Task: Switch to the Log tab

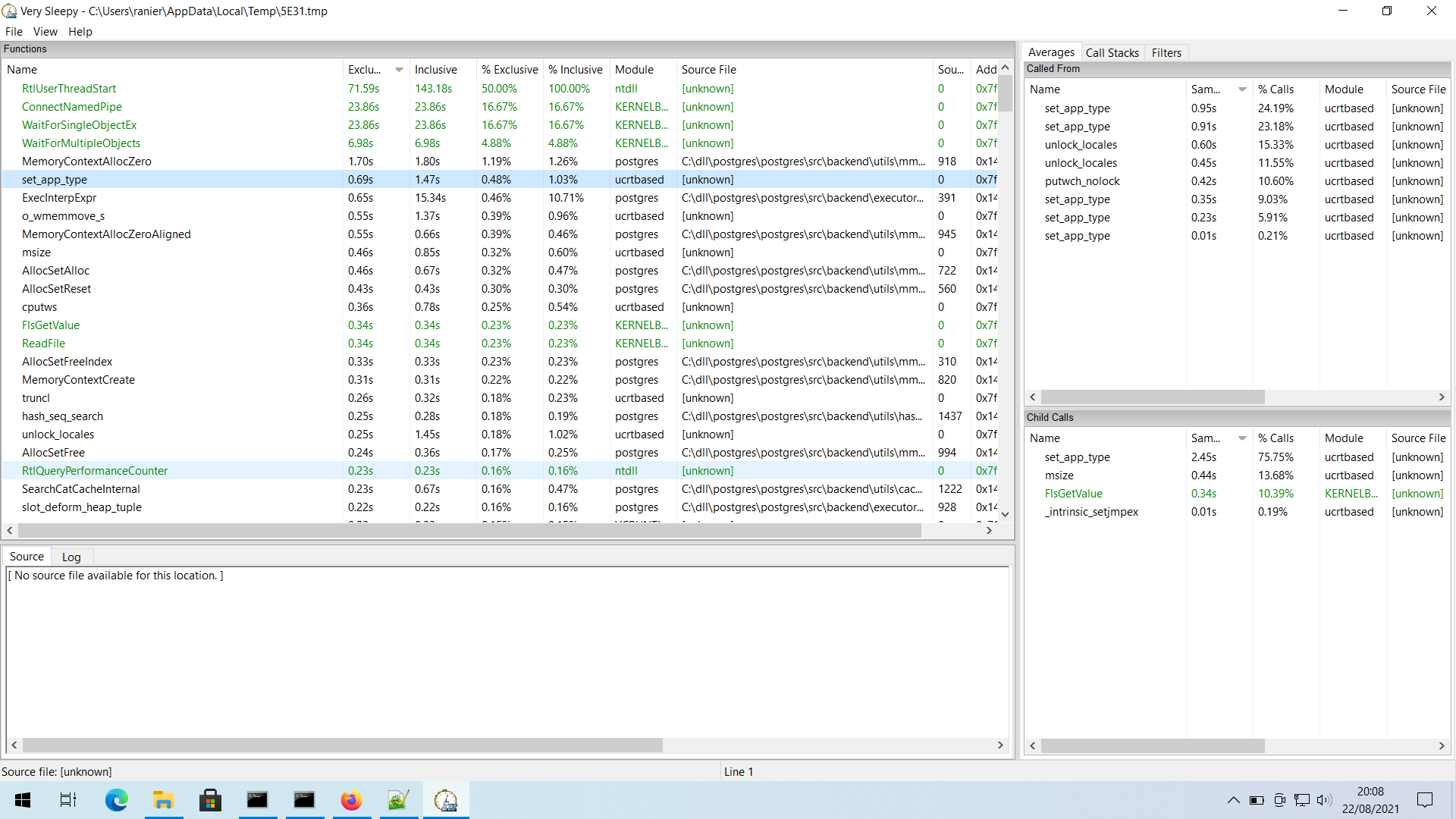Action: click(71, 557)
